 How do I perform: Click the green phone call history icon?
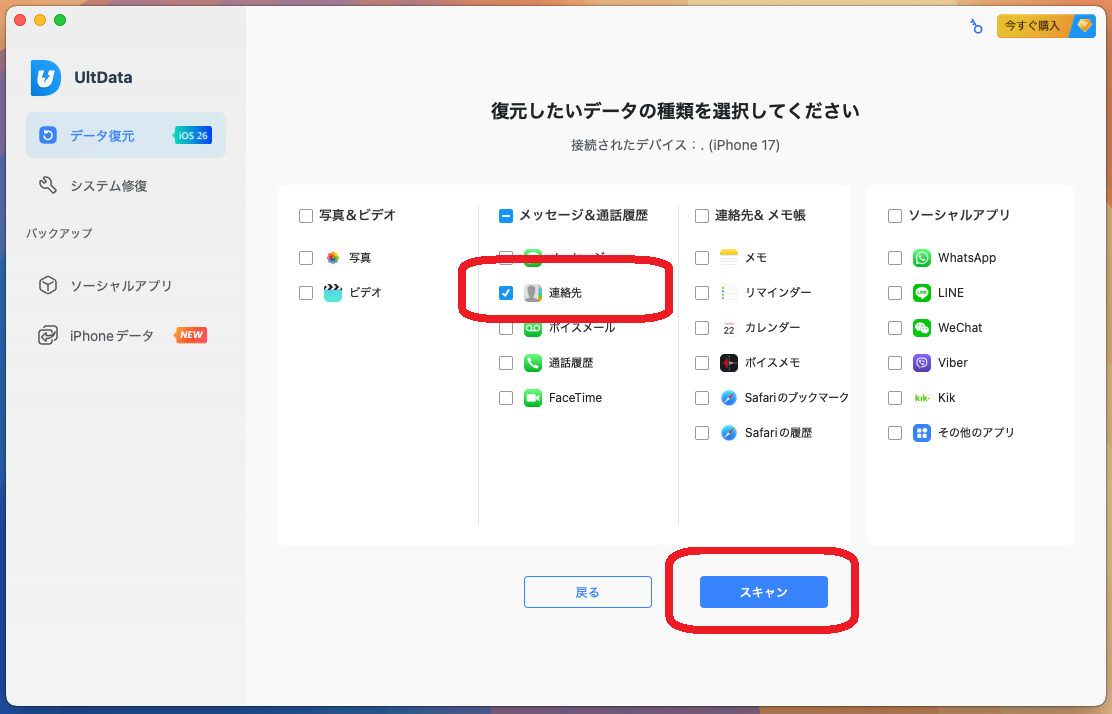[533, 363]
